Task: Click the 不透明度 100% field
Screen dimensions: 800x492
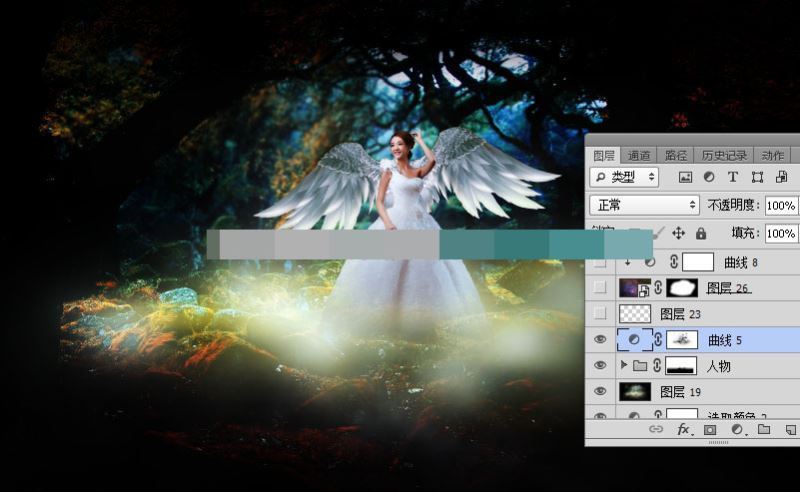Action: [x=782, y=206]
